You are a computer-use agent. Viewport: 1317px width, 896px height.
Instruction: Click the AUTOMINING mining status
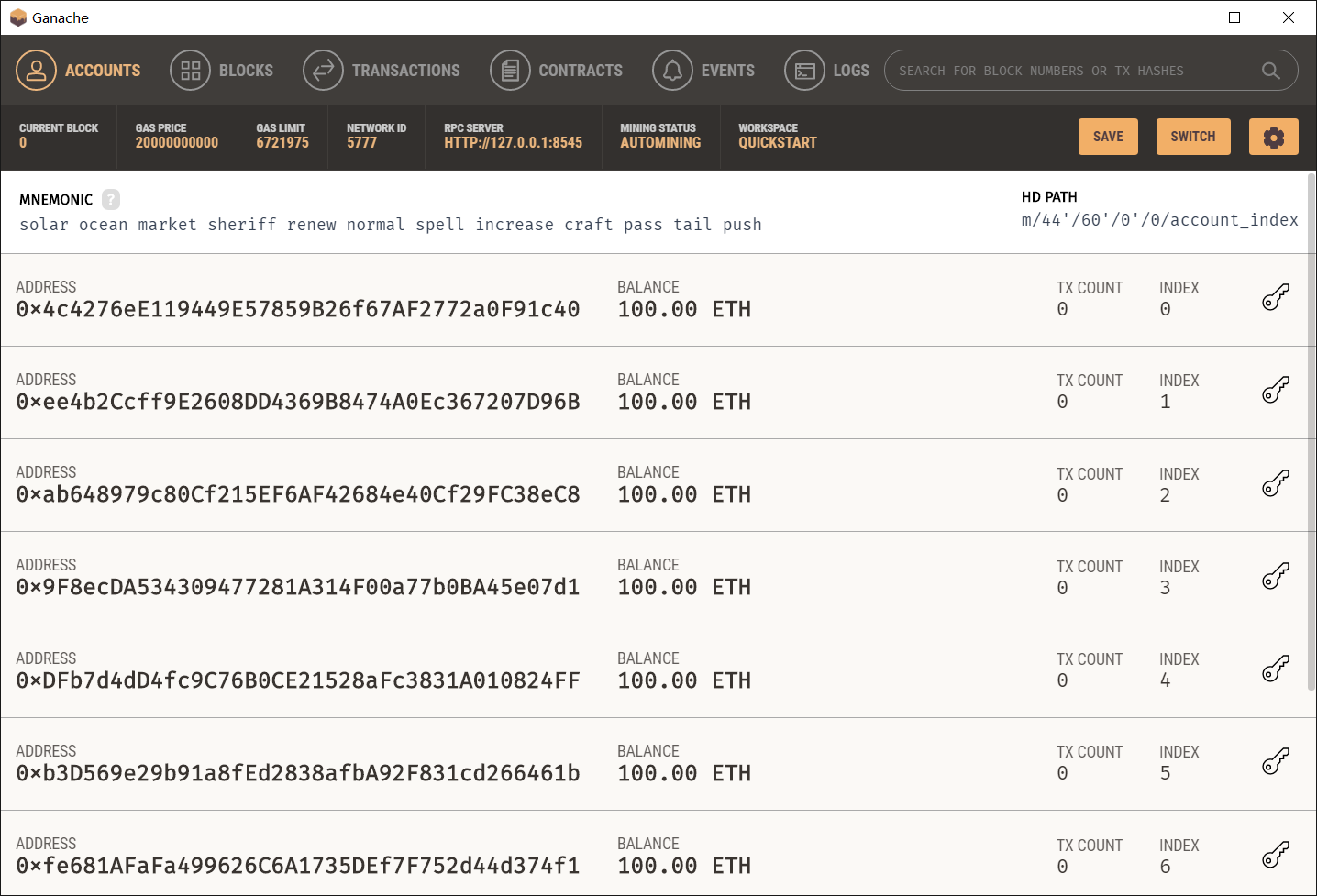click(660, 143)
